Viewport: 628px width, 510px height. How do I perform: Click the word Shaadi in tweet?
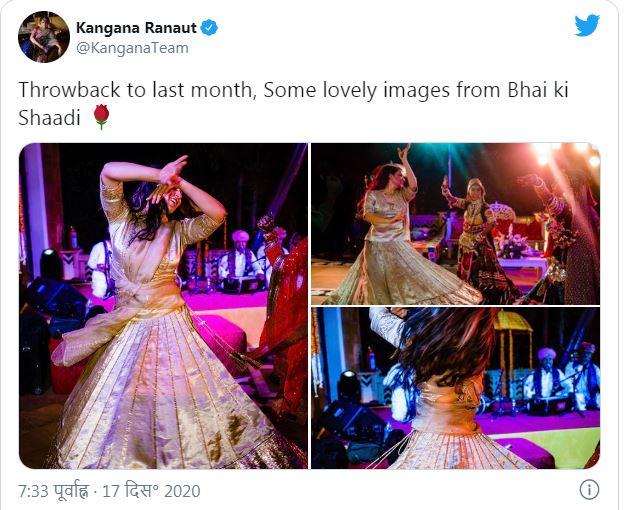(50, 118)
